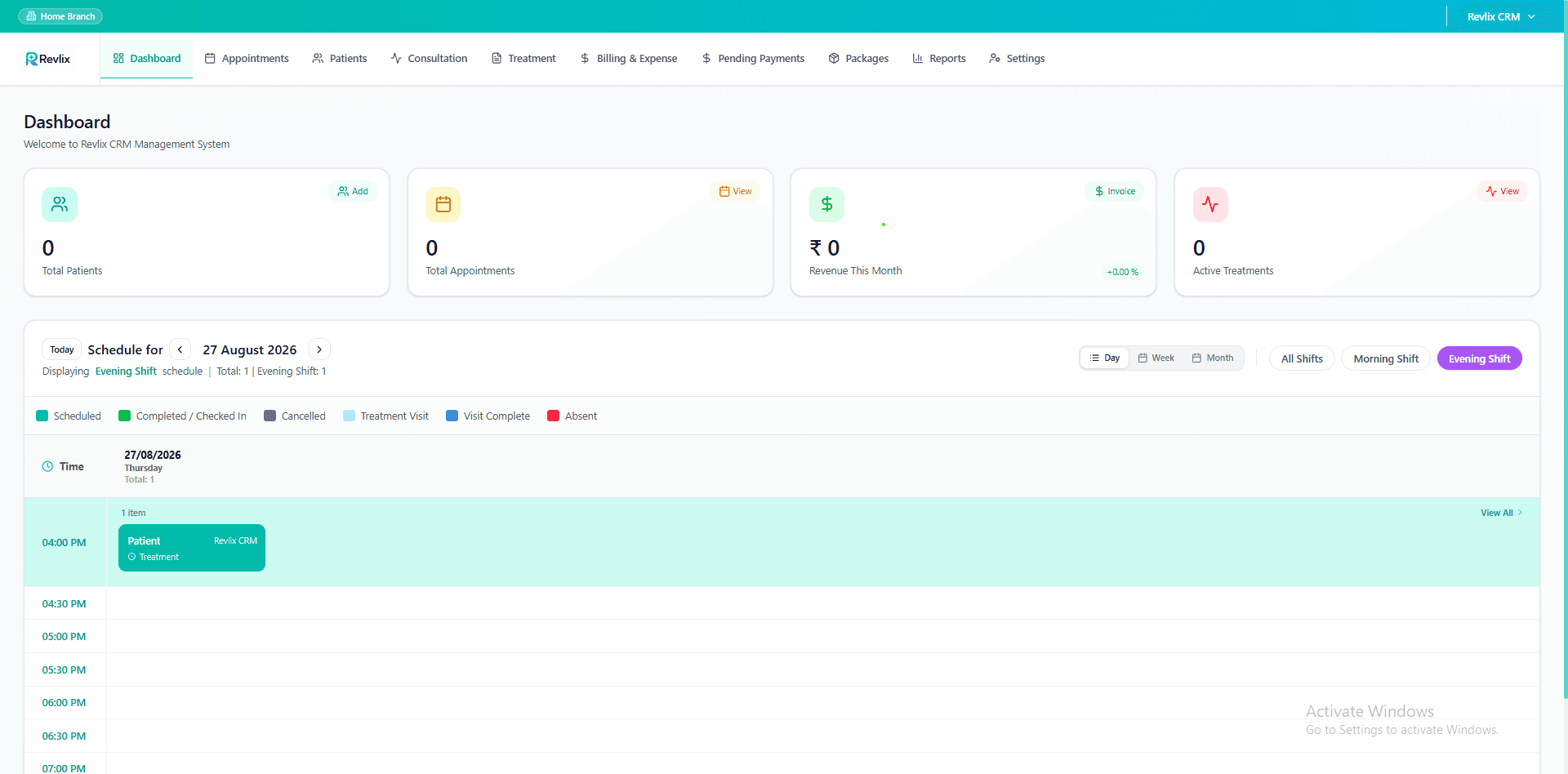1568x774 pixels.
Task: Click the clock icon beside Time
Action: [x=47, y=466]
